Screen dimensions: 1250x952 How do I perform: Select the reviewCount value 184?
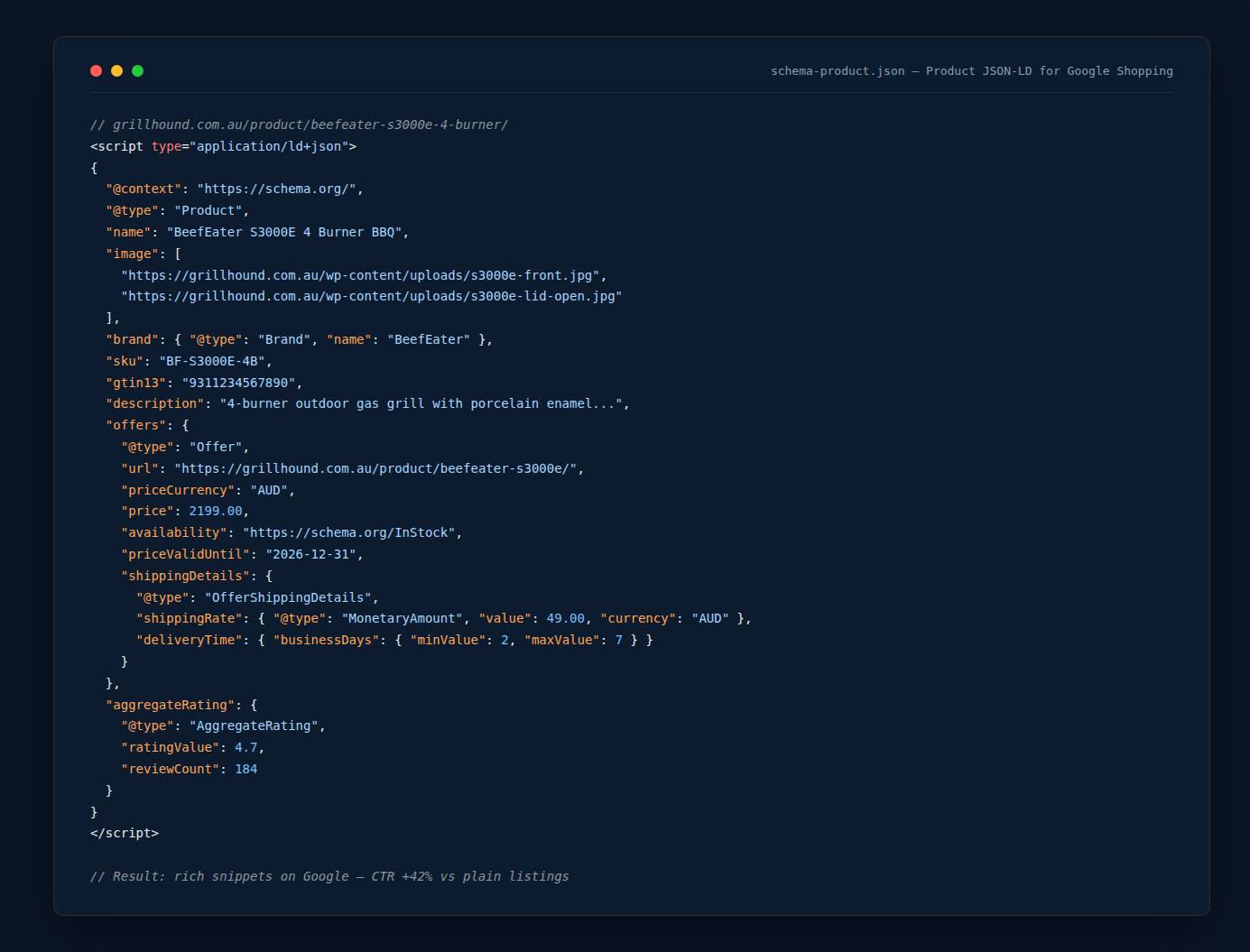click(245, 768)
